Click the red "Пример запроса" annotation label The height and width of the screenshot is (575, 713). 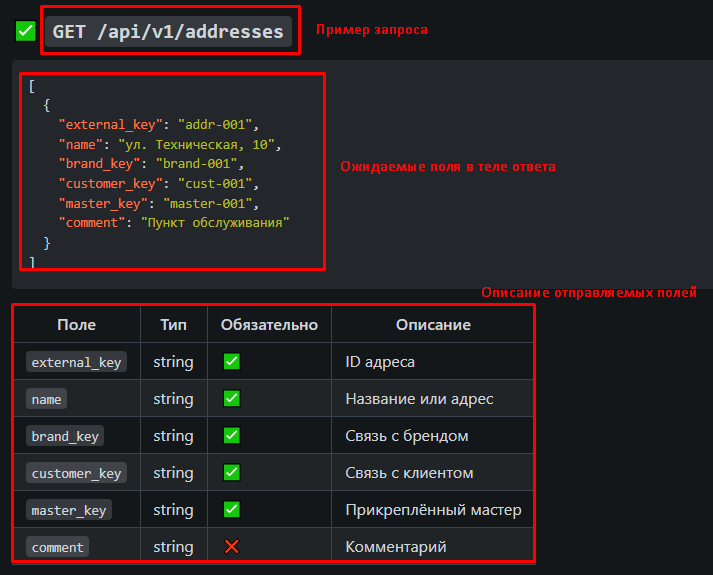tap(371, 30)
